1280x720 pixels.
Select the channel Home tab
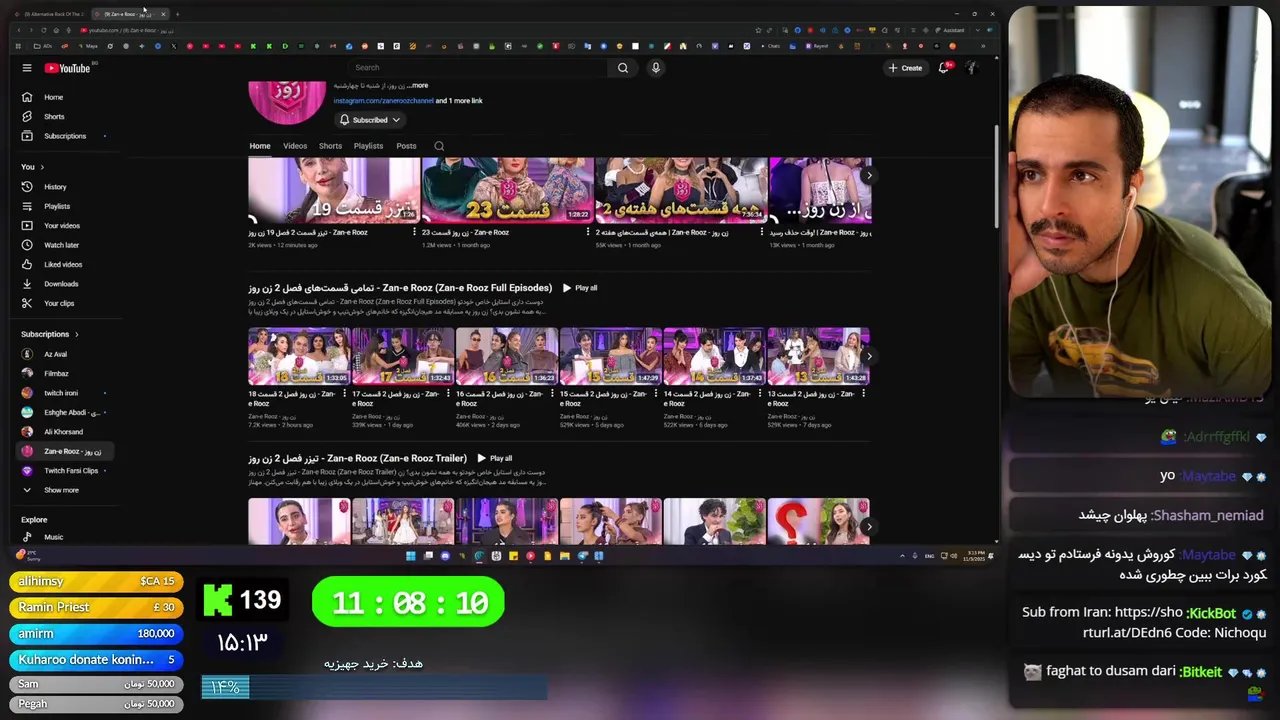tap(260, 146)
